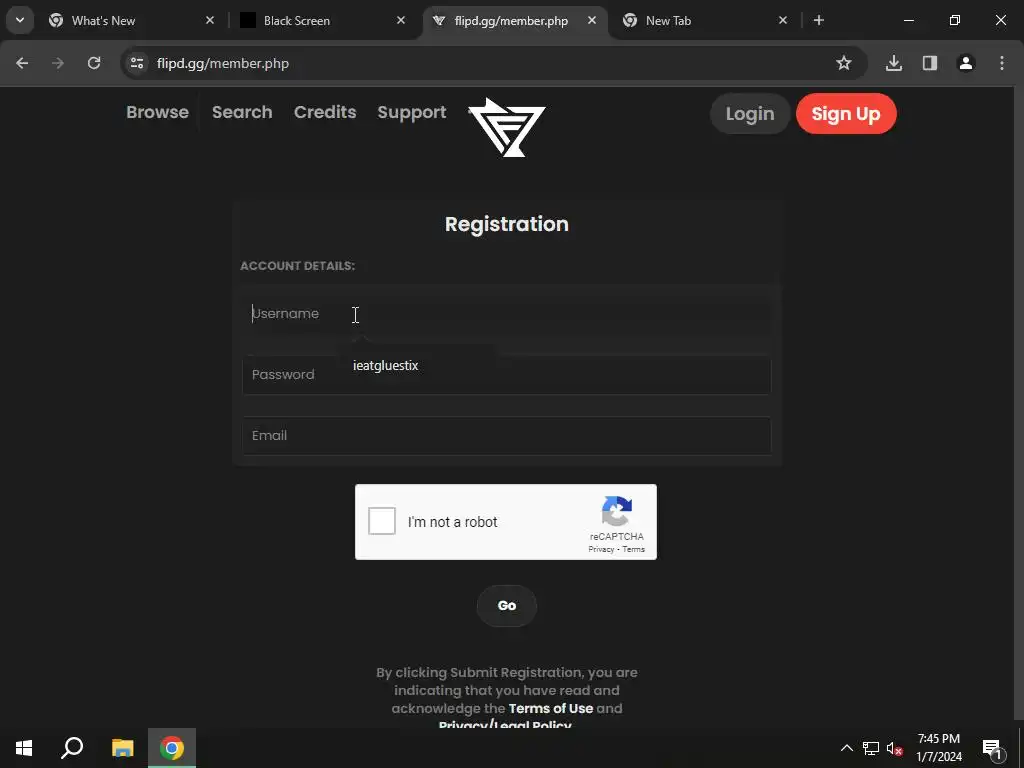Open the File Explorer taskbar icon

pos(123,748)
